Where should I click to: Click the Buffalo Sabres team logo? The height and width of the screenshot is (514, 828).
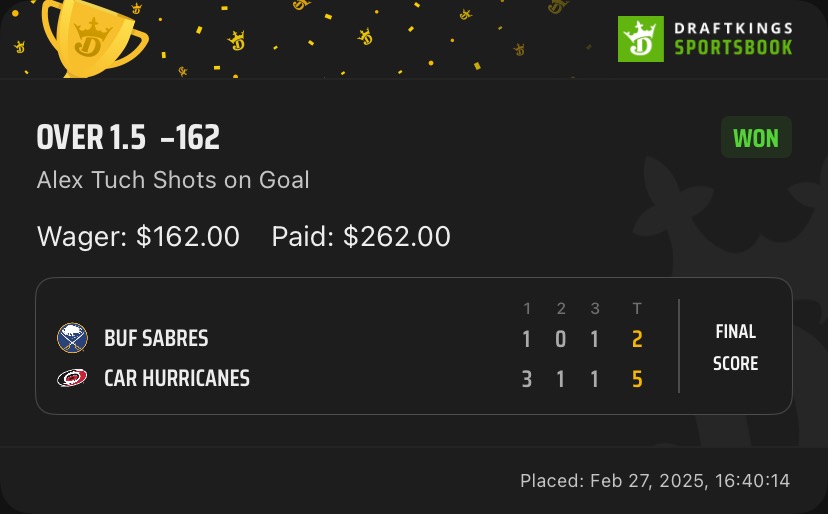[x=72, y=338]
